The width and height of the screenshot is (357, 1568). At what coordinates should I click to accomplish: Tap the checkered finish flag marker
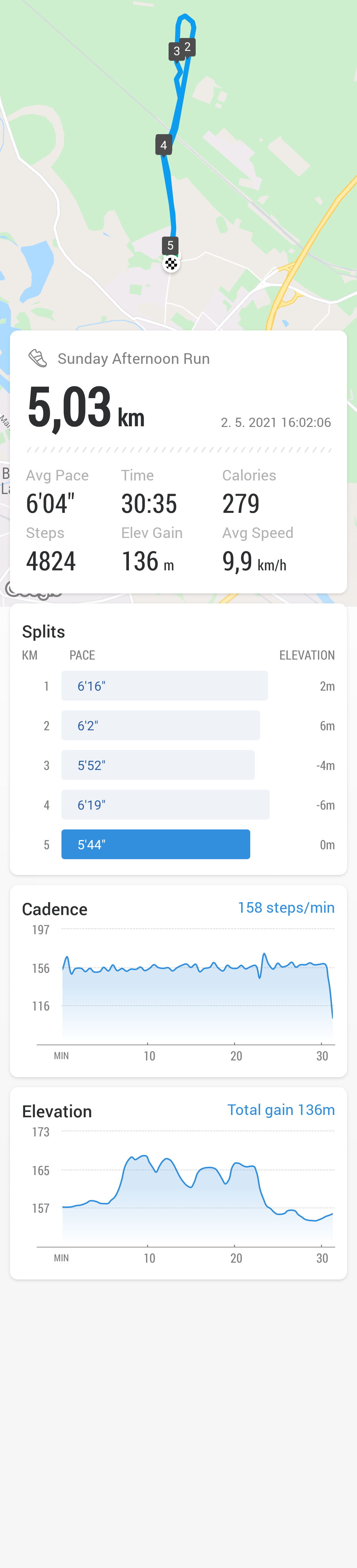[171, 264]
